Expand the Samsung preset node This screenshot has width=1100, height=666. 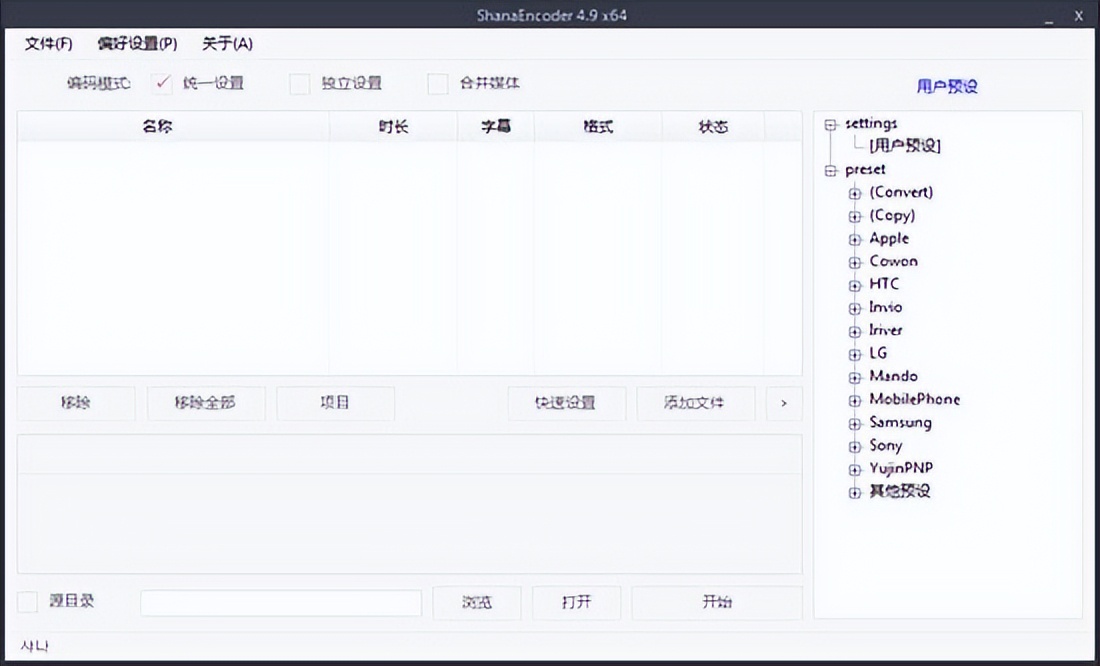coord(855,424)
